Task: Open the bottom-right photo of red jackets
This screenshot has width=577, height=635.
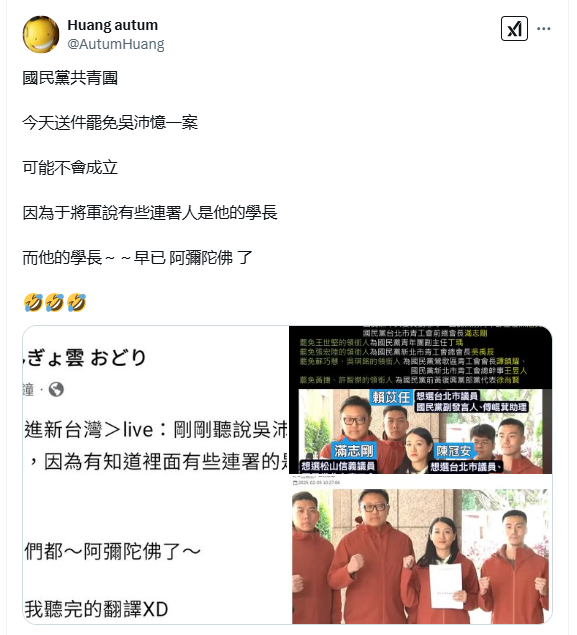Action: (420, 550)
